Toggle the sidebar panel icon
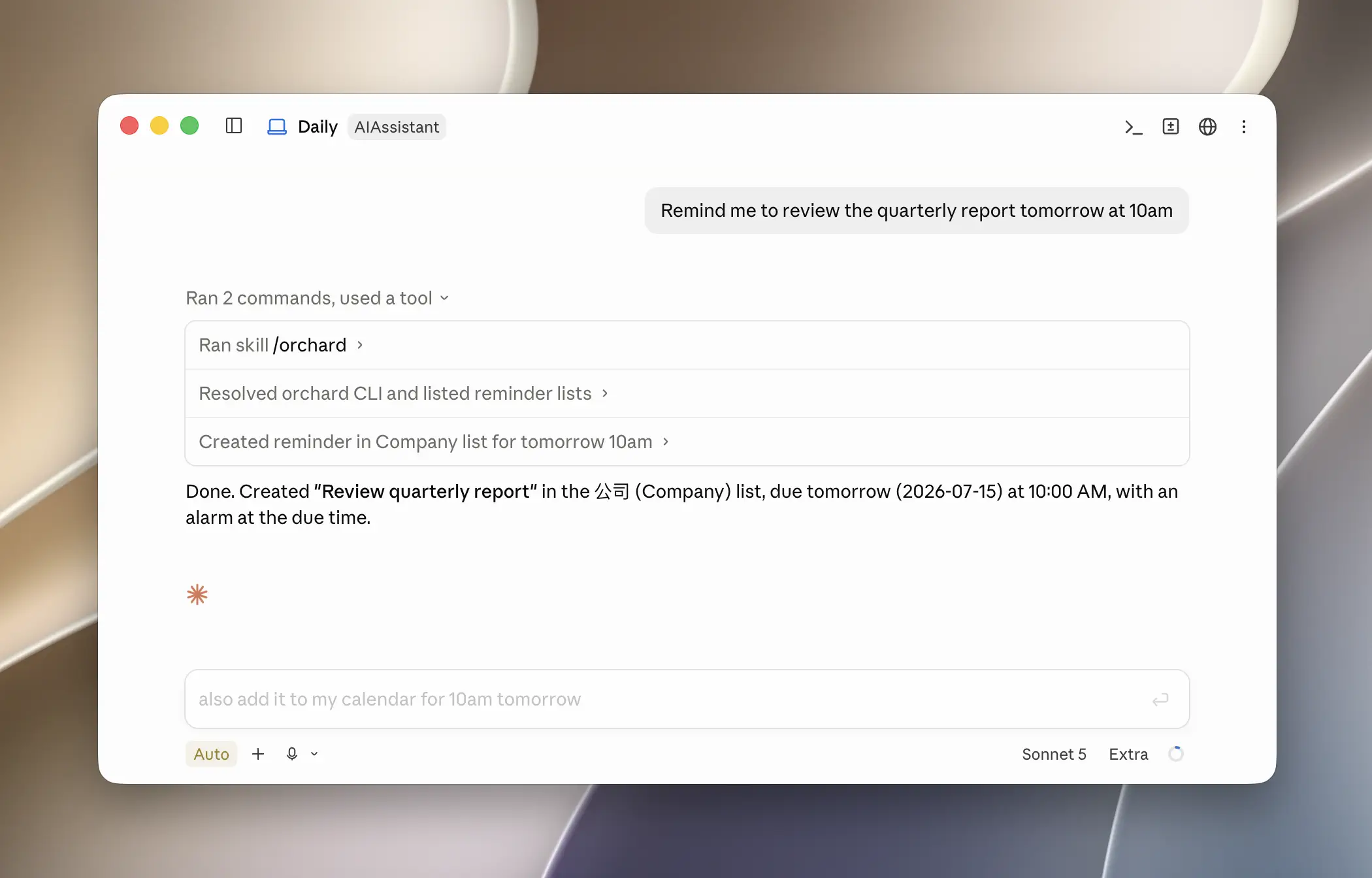Screen dimensions: 1372x878 pyautogui.click(x=234, y=126)
